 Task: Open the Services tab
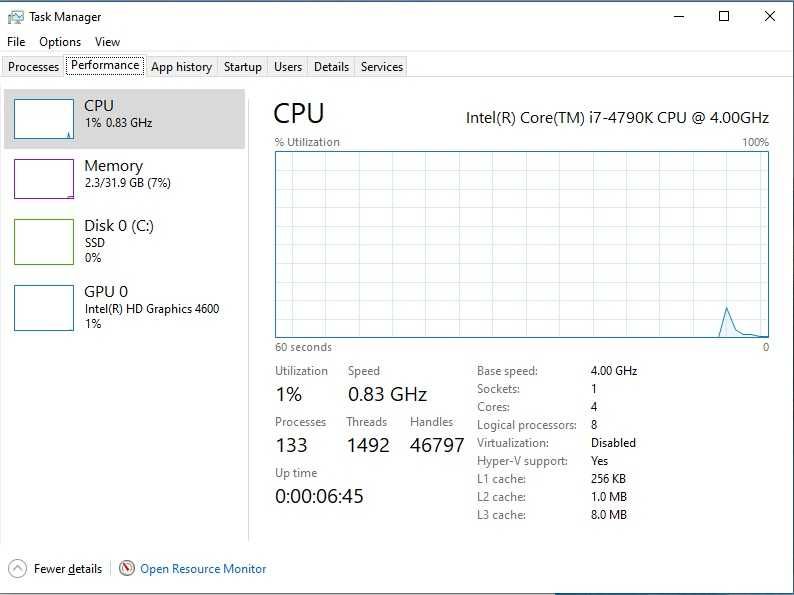tap(382, 67)
